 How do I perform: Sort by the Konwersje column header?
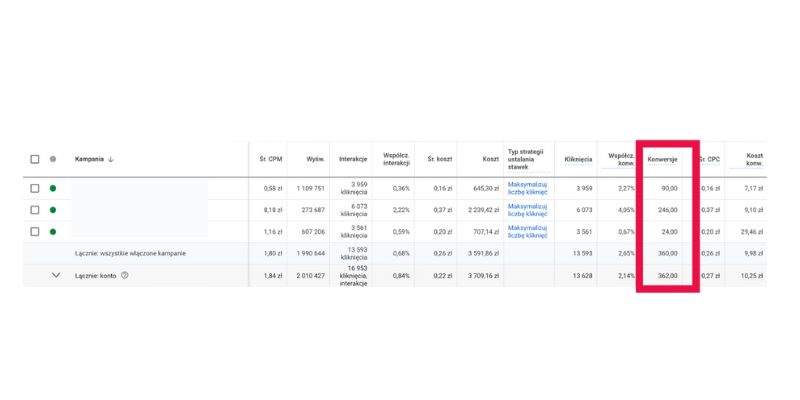663,159
